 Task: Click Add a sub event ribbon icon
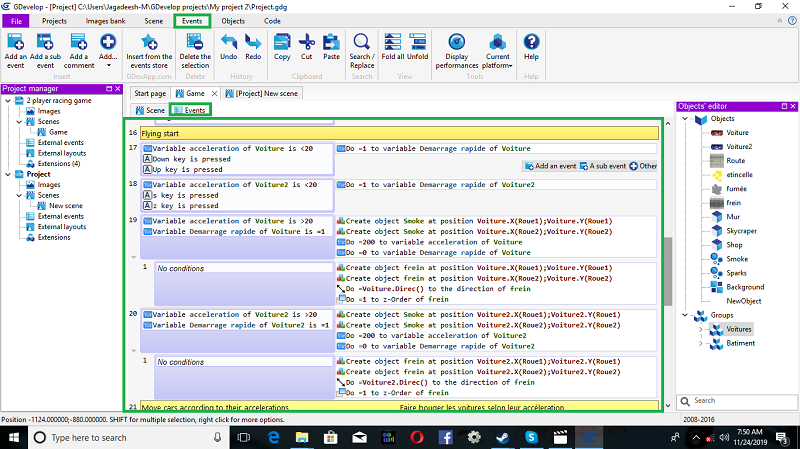pyautogui.click(x=45, y=43)
